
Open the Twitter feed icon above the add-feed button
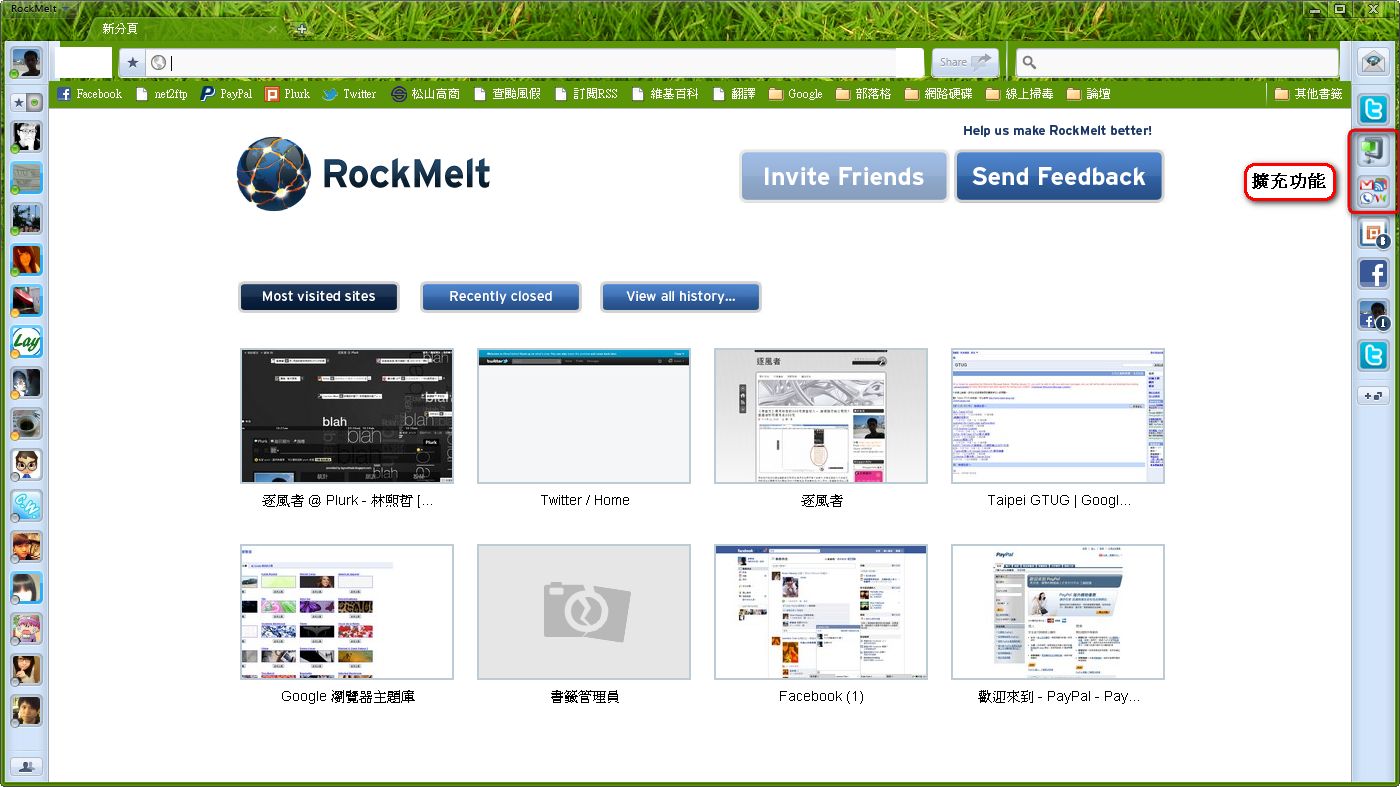click(x=1373, y=356)
